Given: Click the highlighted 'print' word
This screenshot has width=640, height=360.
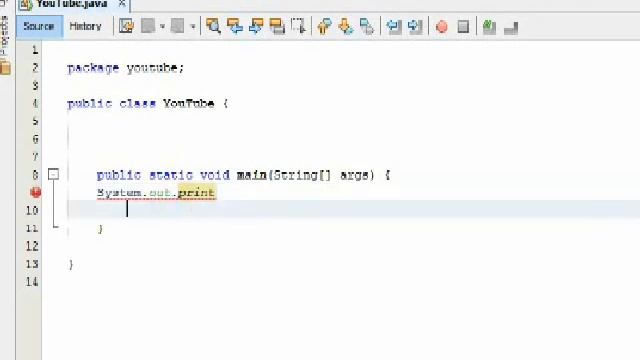Looking at the screenshot, I should [x=197, y=192].
